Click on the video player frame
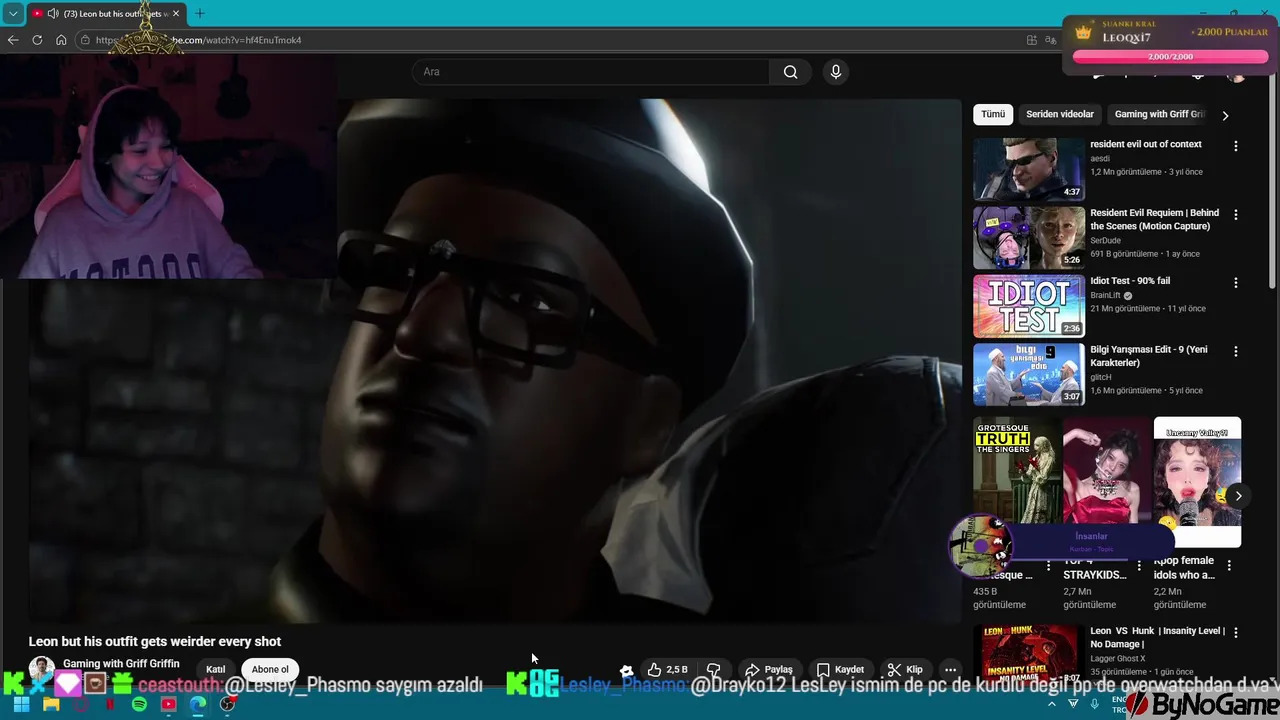1280x720 pixels. pyautogui.click(x=495, y=360)
